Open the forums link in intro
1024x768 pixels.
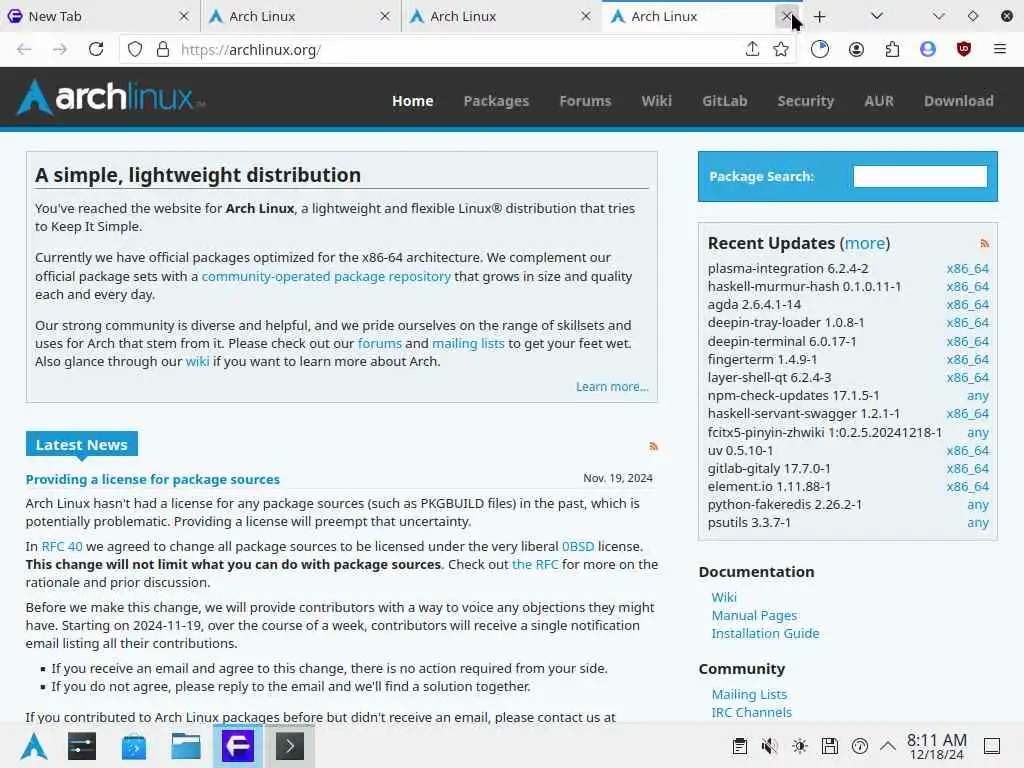379,343
